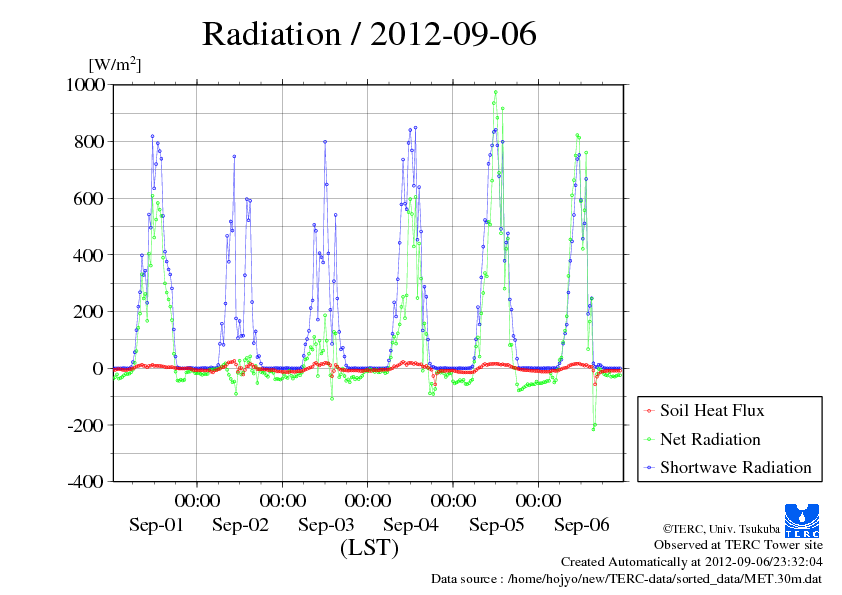Click the 'Created Automatically at' timestamp line
The height and width of the screenshot is (595, 842).
point(692,562)
